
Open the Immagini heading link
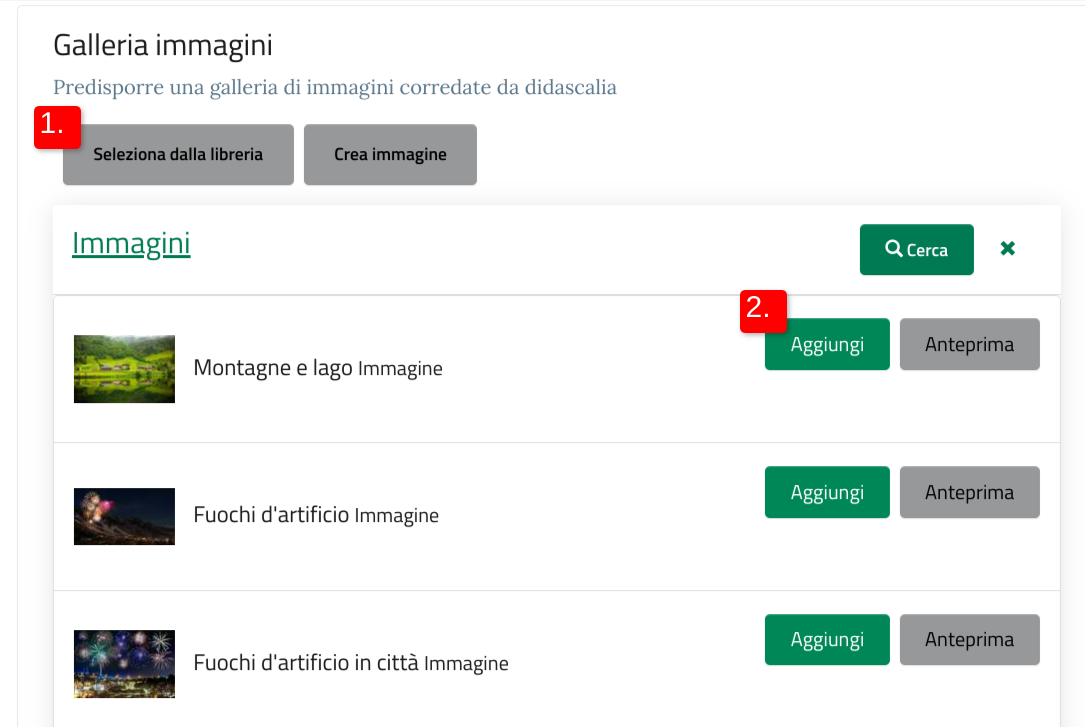pyautogui.click(x=131, y=243)
